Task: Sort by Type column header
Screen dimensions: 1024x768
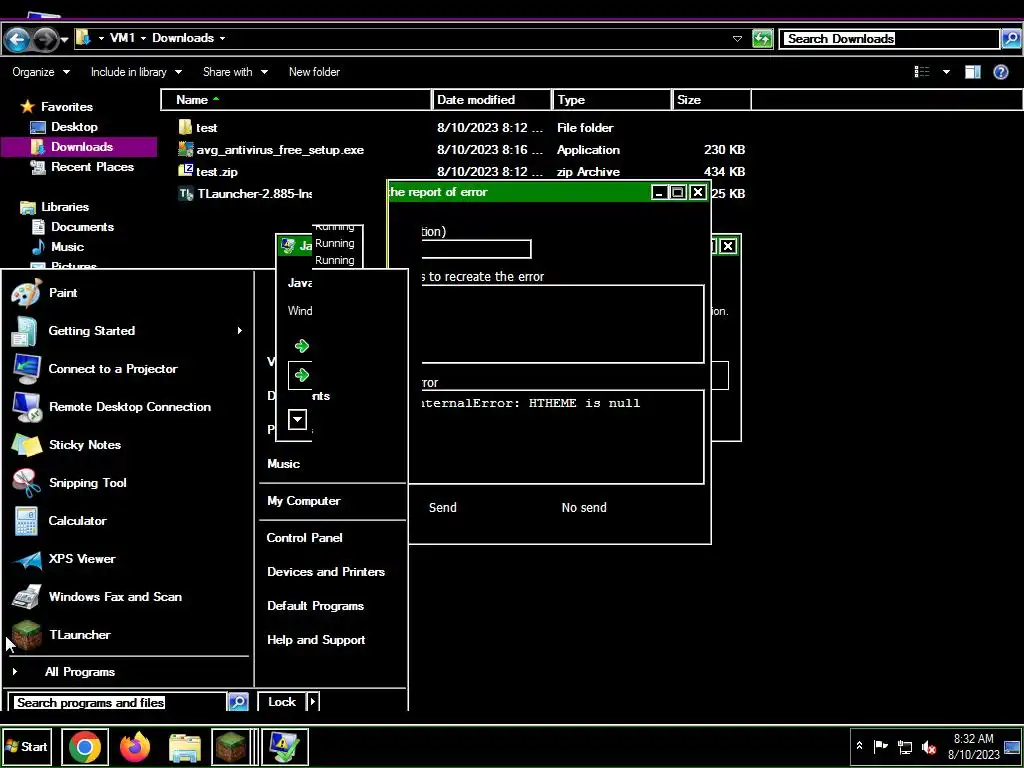Action: pos(612,100)
